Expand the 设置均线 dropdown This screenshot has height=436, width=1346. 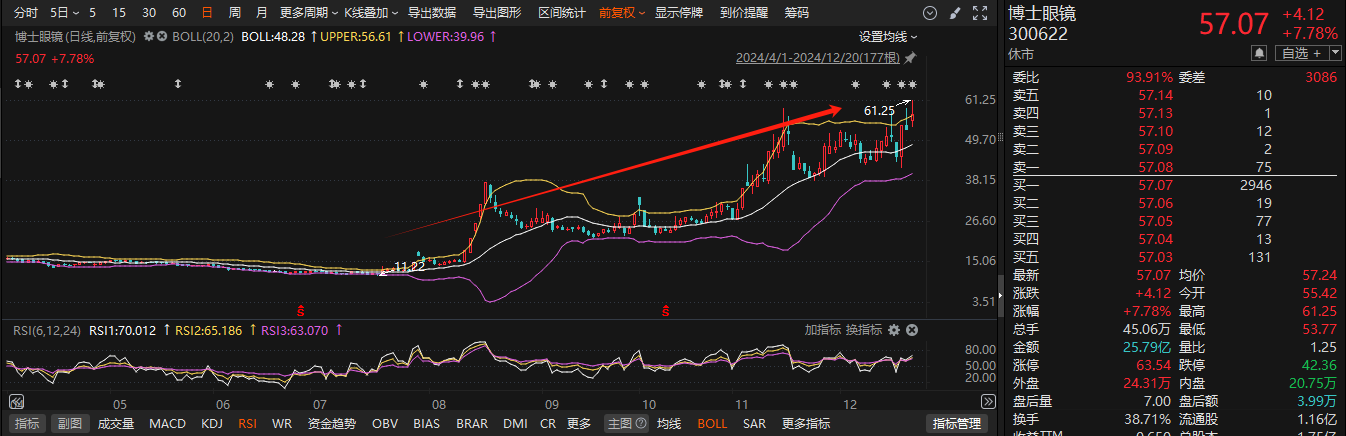tap(888, 36)
